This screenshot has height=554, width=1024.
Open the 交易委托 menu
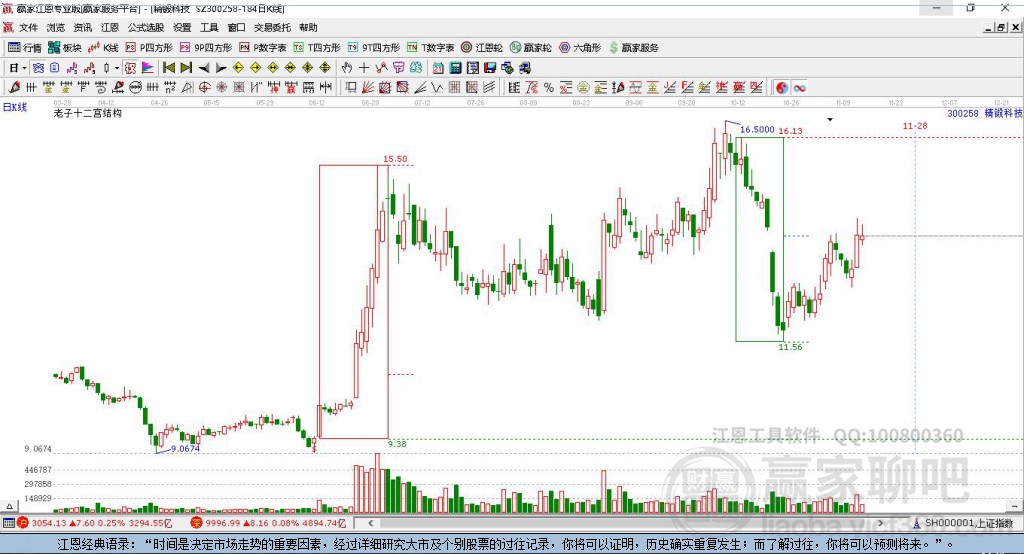pos(272,27)
